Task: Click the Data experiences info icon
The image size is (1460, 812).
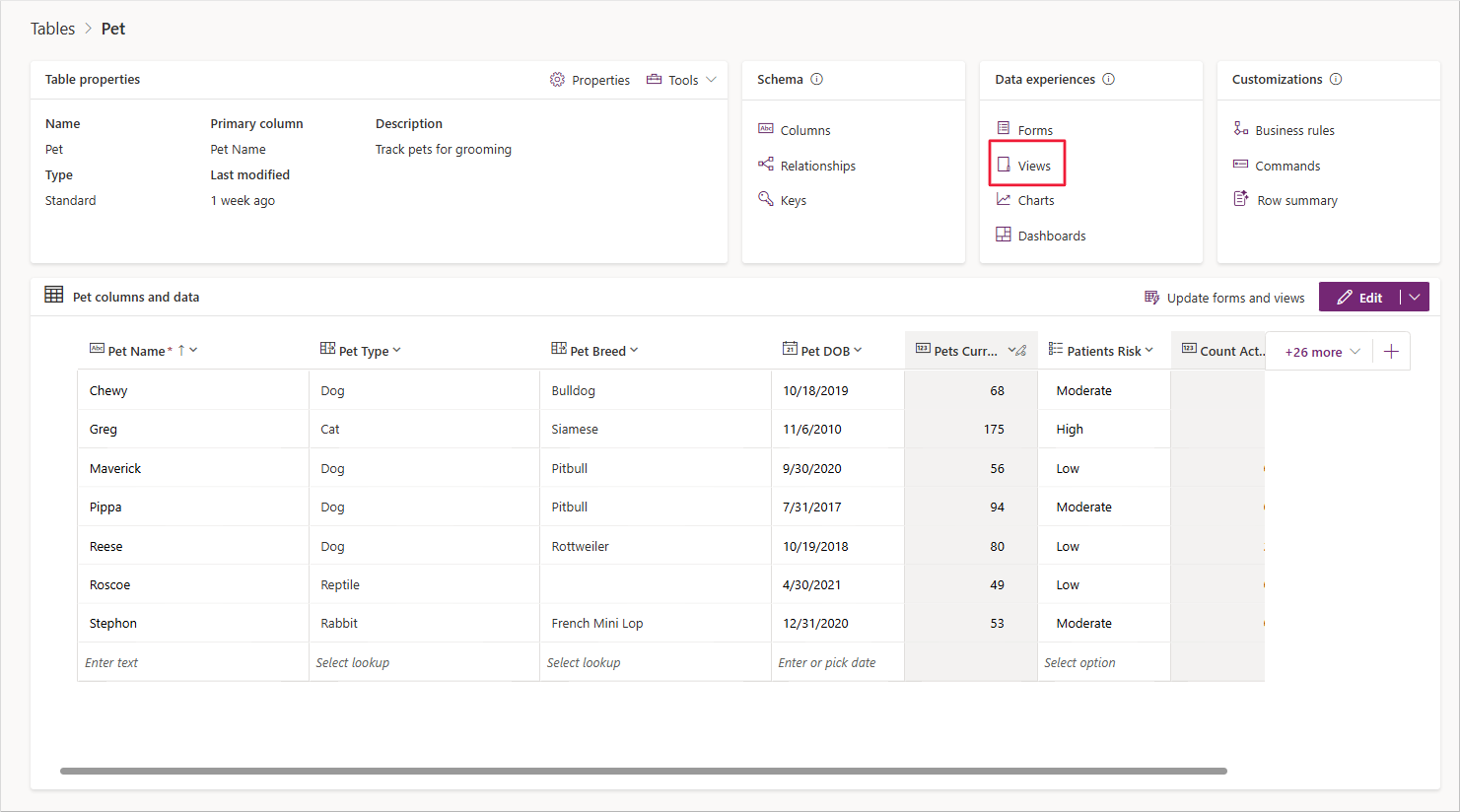Action: (x=1108, y=80)
